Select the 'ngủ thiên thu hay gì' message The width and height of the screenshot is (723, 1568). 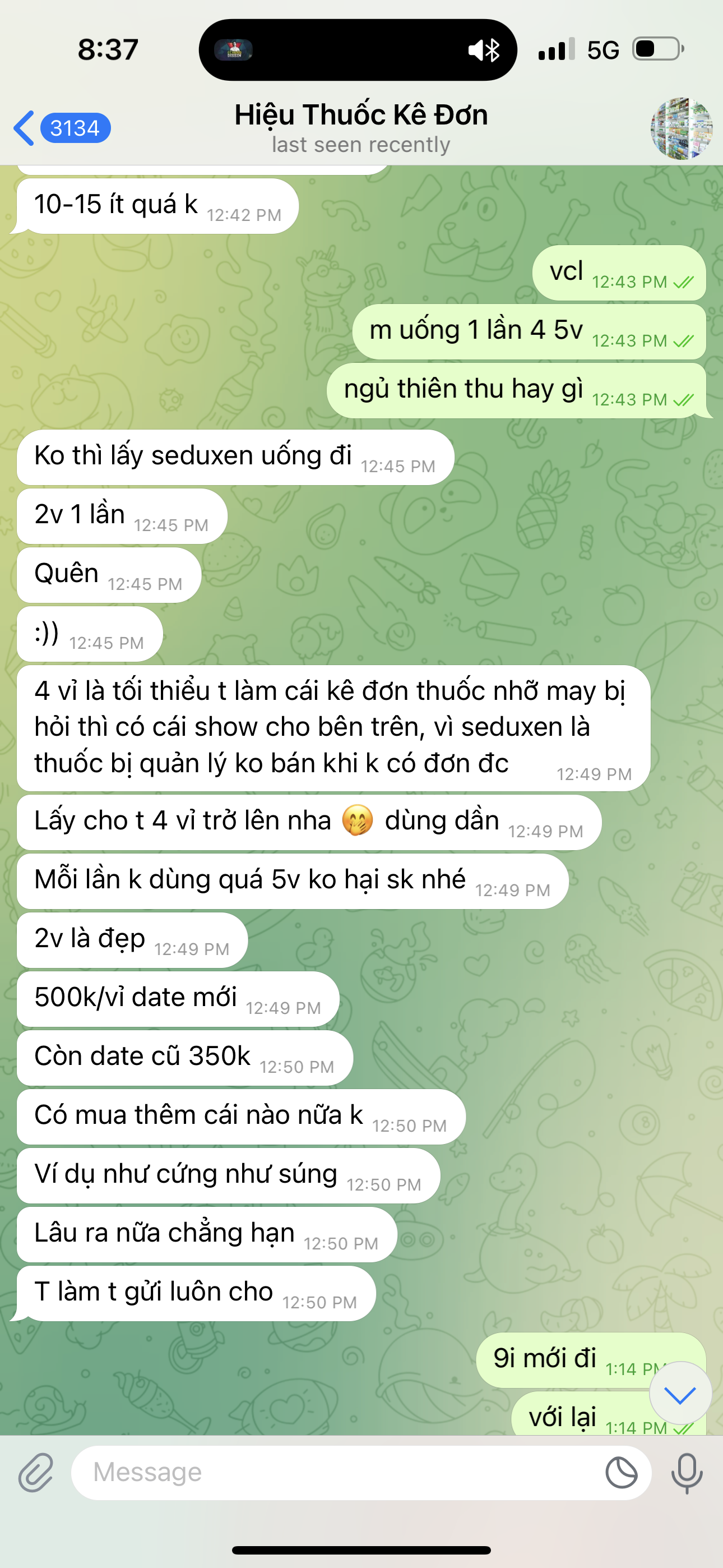coord(517,390)
